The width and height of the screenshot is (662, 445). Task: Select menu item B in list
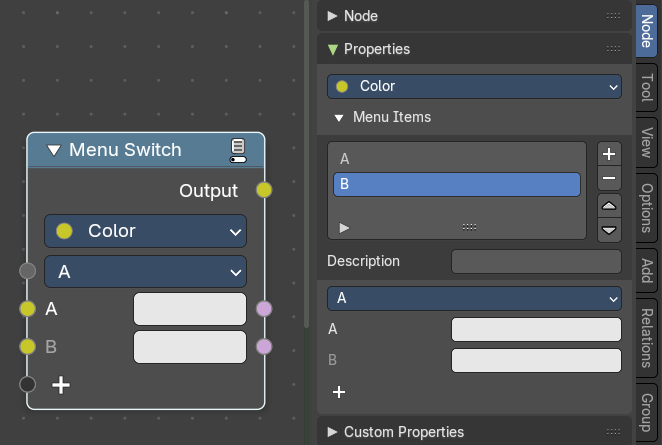[457, 184]
